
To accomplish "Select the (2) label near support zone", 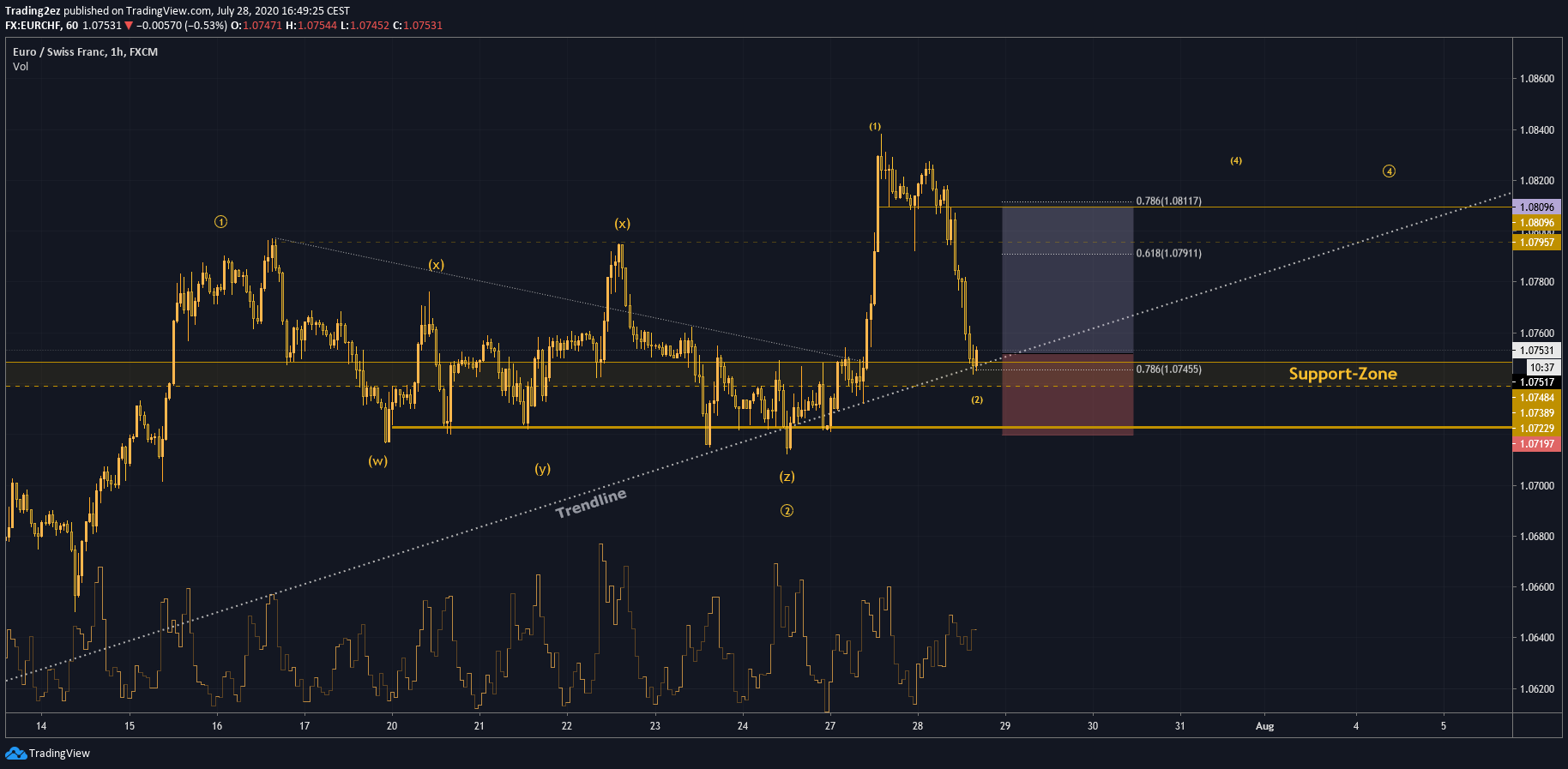I will coord(977,400).
